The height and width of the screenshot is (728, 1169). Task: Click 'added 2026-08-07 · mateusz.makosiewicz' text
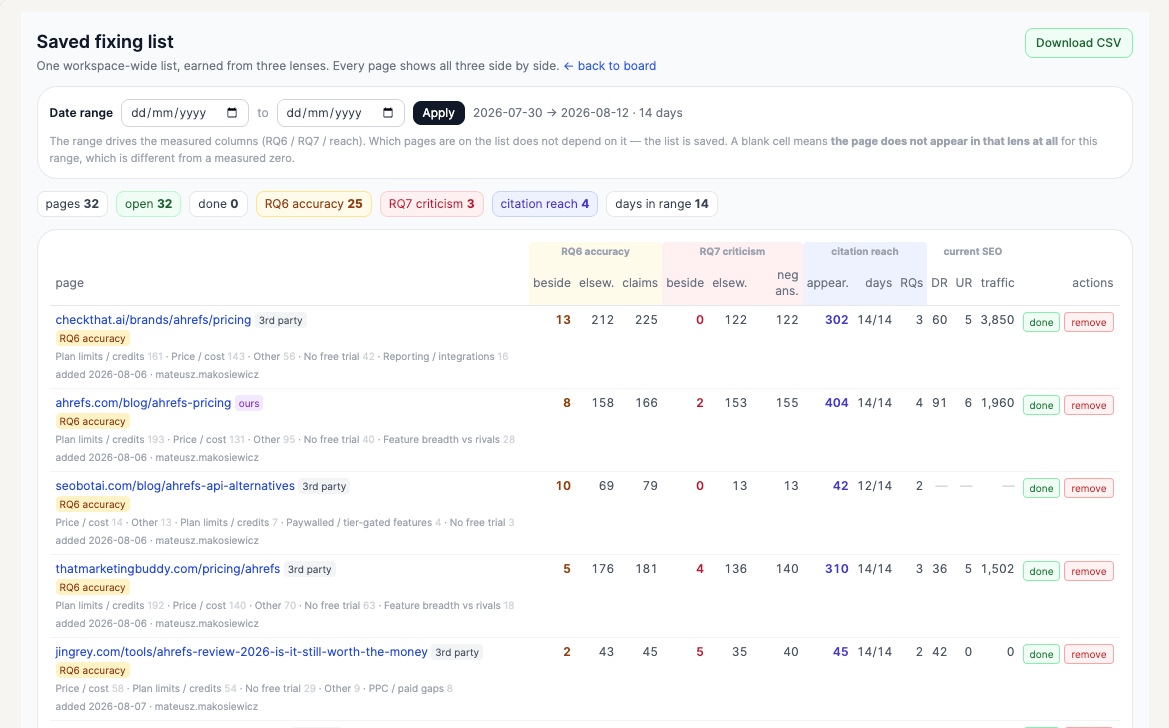tap(157, 706)
